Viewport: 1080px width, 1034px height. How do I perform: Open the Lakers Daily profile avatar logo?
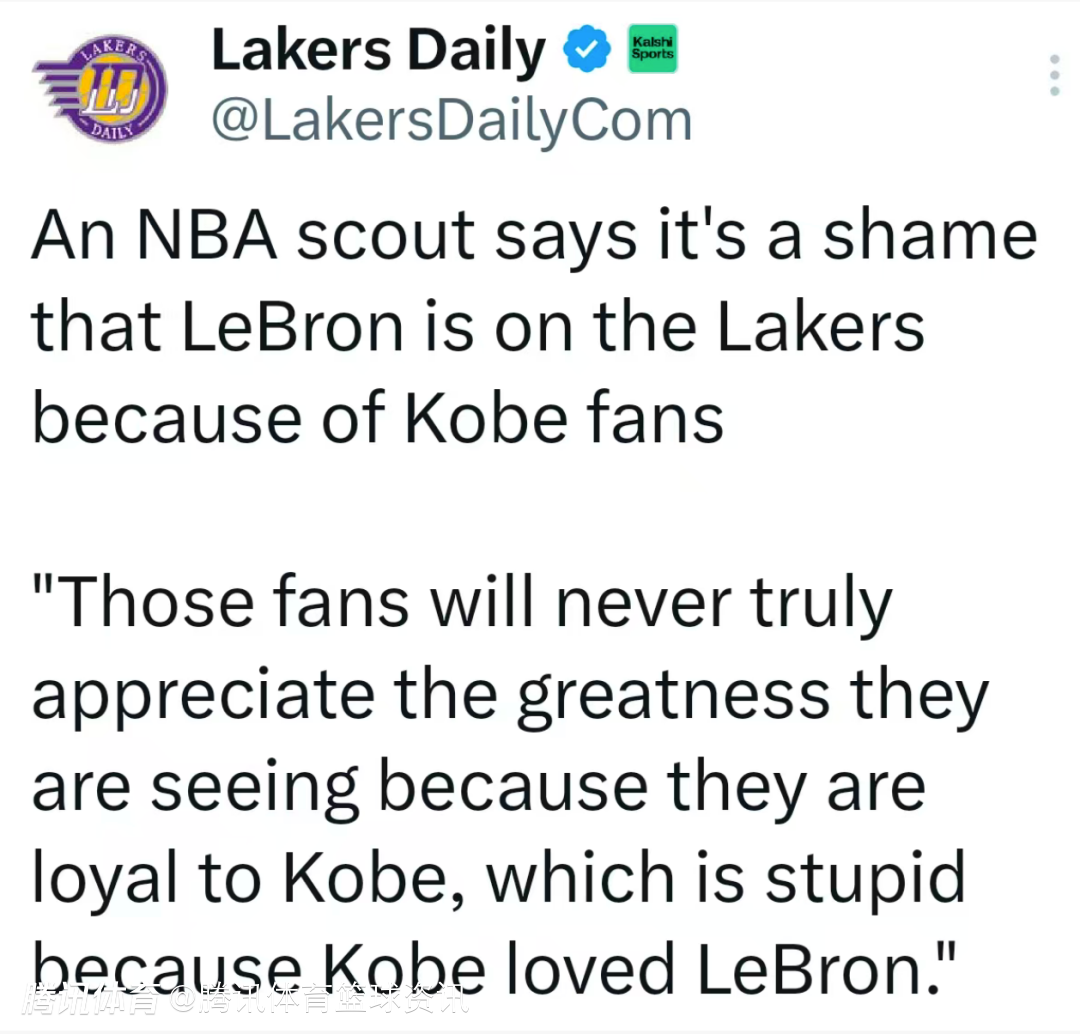pyautogui.click(x=99, y=92)
